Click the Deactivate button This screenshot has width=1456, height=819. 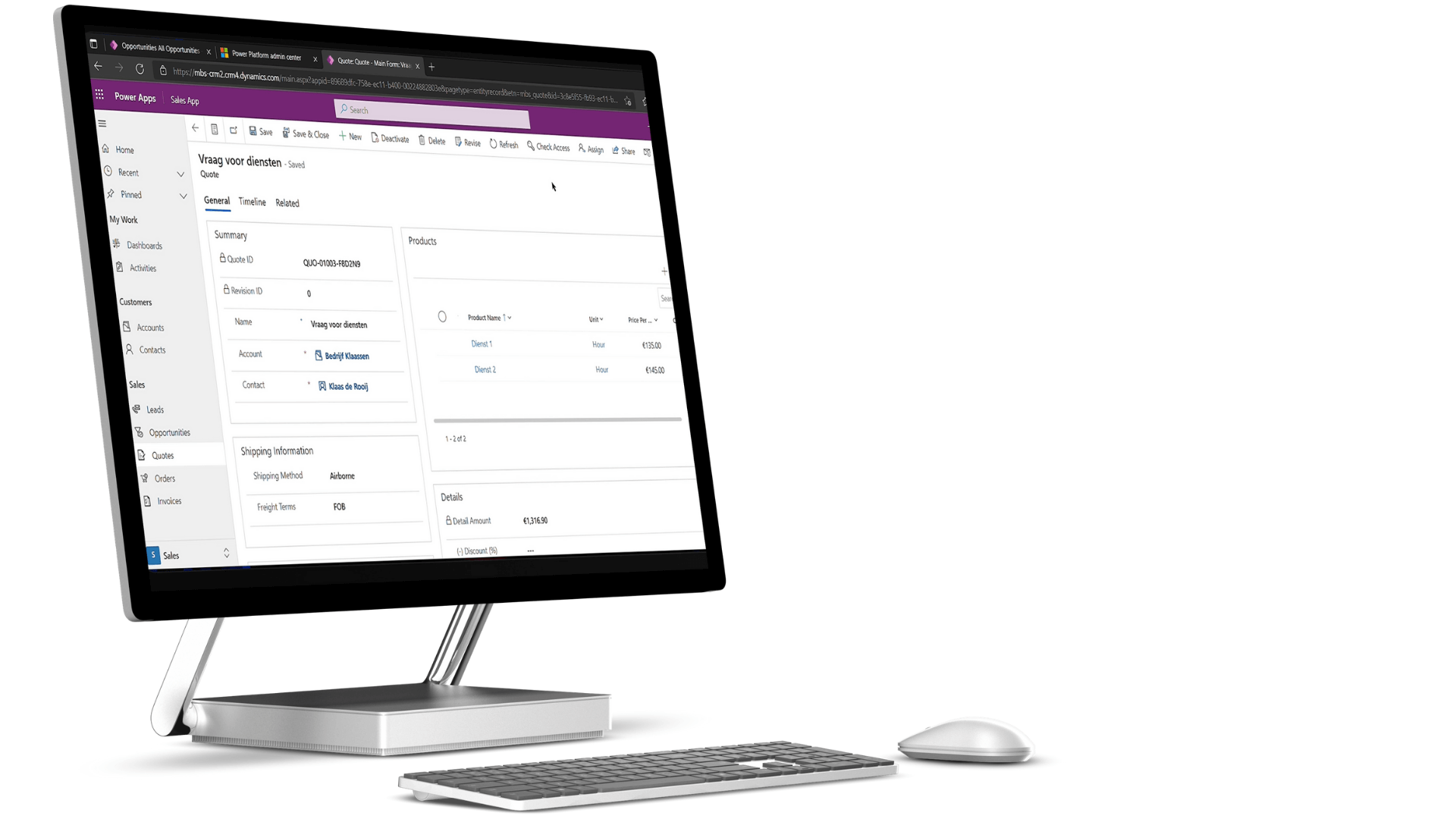[x=391, y=139]
